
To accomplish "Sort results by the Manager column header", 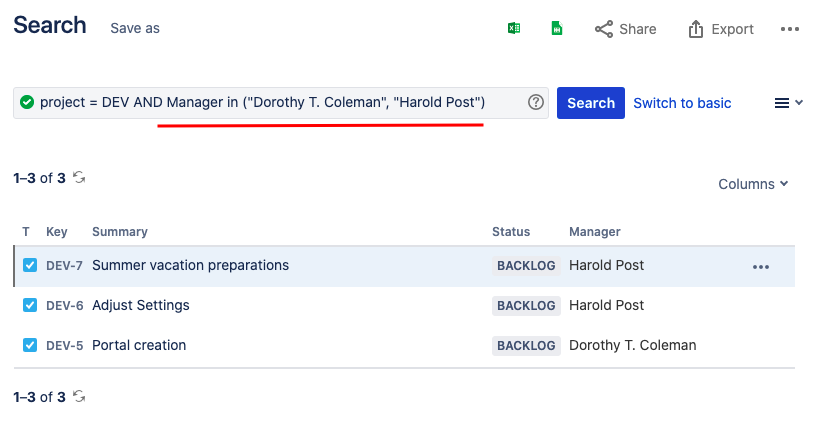I will pos(595,232).
